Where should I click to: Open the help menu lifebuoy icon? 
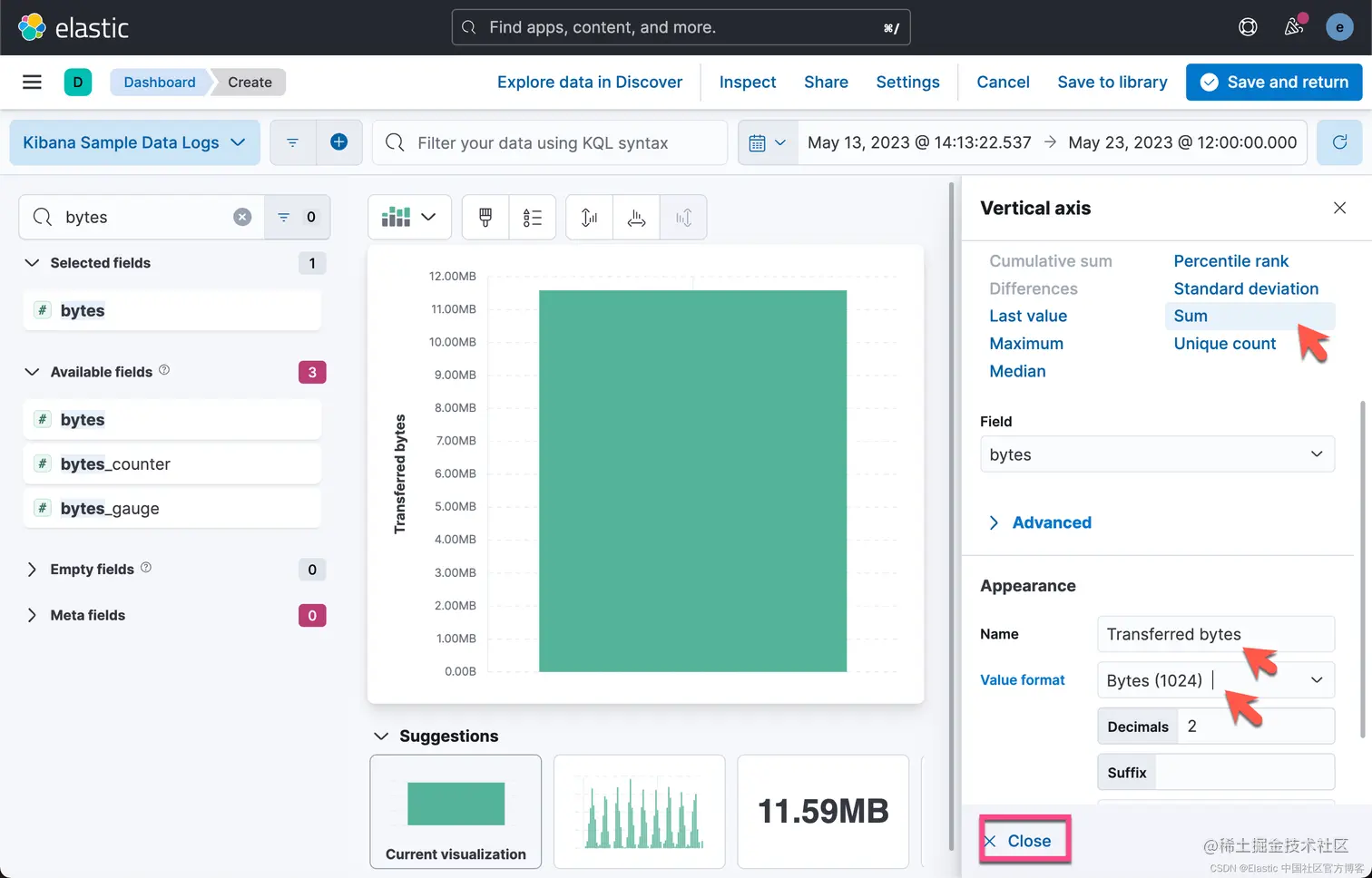click(1248, 27)
